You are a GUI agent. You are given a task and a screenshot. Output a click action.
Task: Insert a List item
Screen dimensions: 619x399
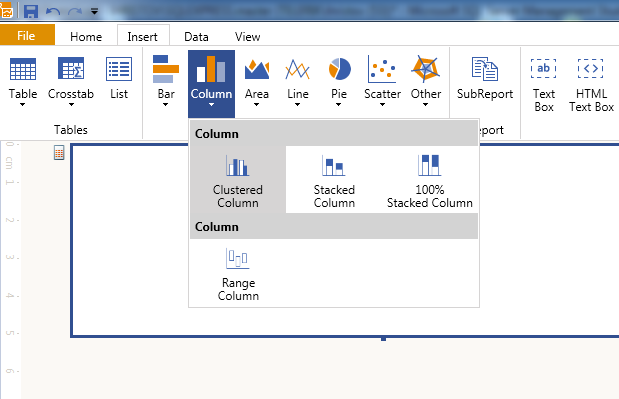pyautogui.click(x=119, y=78)
